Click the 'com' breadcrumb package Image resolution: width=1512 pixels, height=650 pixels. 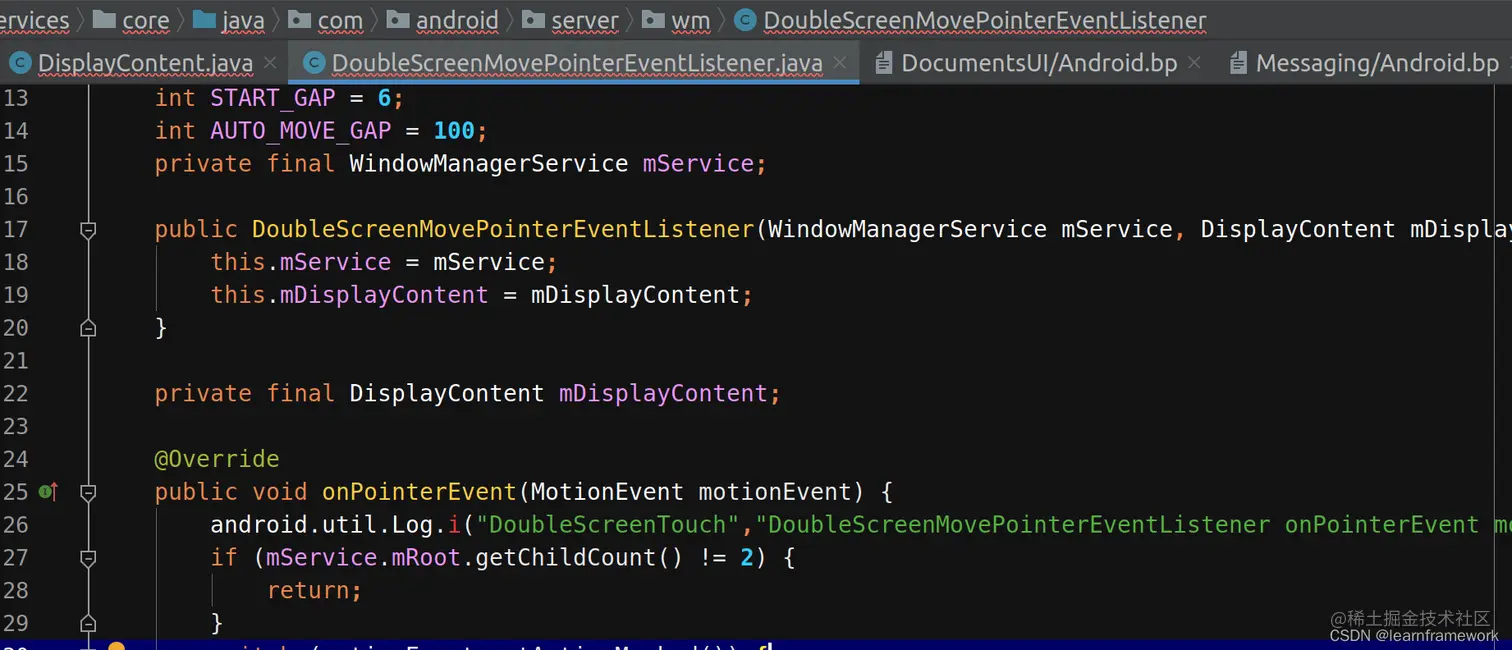[326, 20]
